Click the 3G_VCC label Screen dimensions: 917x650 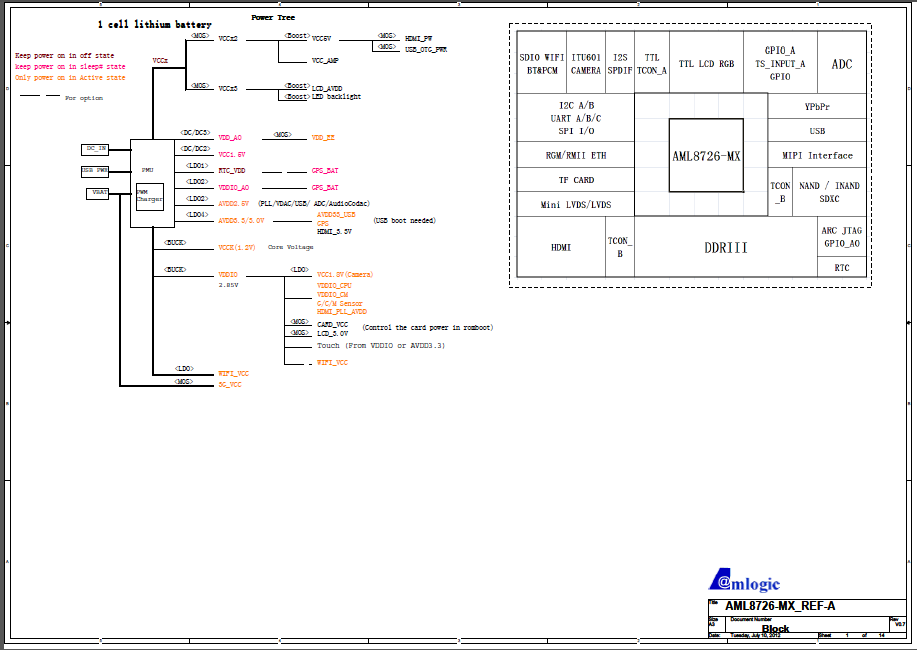[x=230, y=385]
